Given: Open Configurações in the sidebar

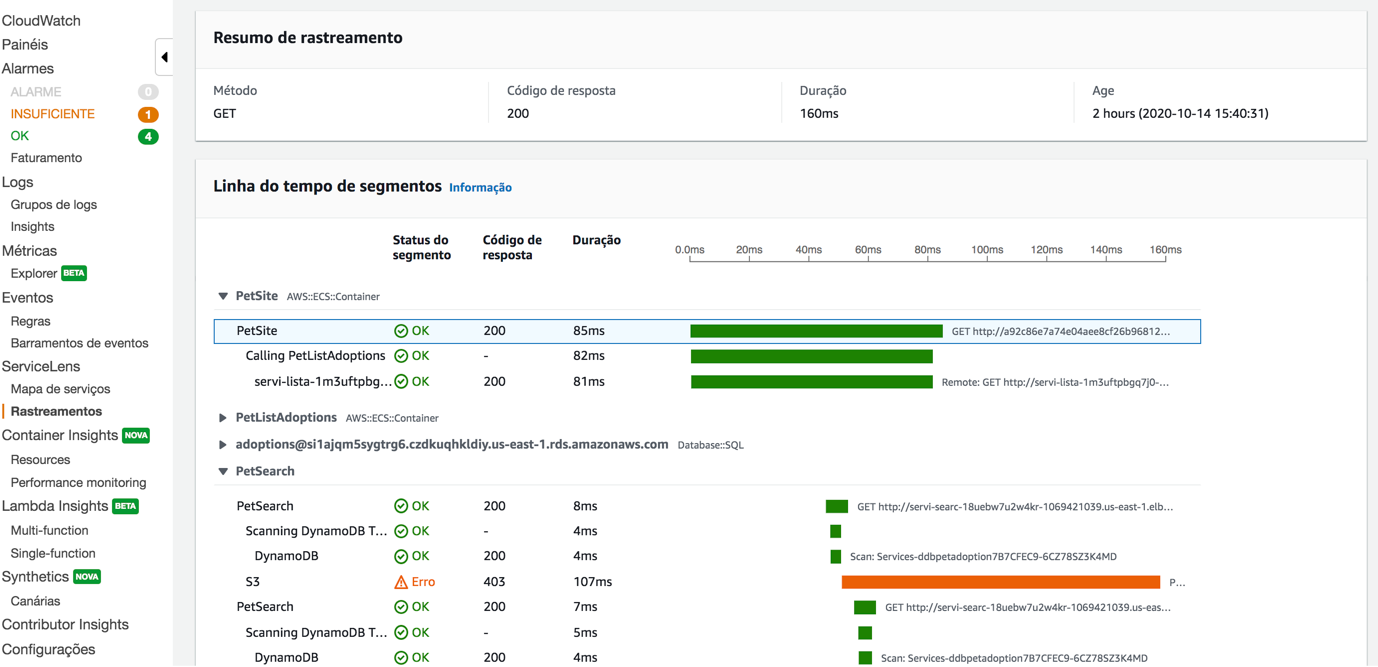Looking at the screenshot, I should [48, 649].
